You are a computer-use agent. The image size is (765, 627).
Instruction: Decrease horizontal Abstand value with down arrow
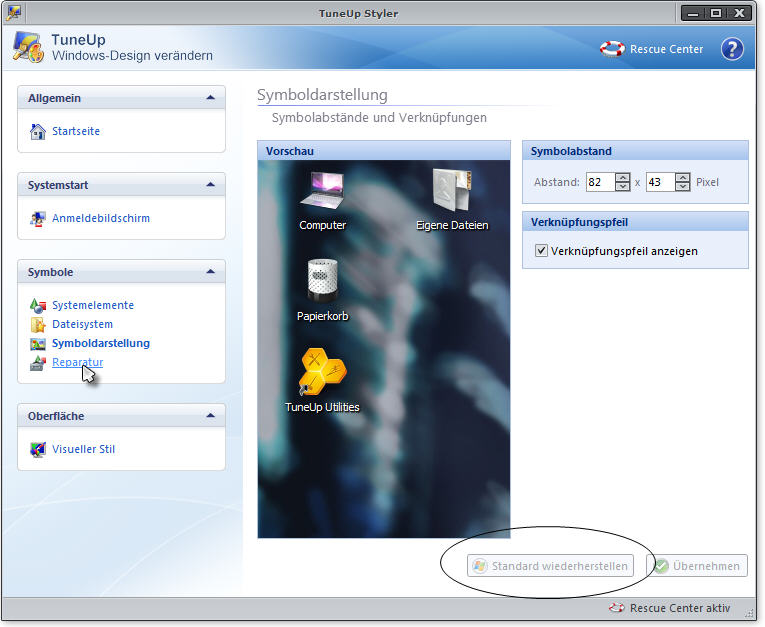click(x=622, y=186)
